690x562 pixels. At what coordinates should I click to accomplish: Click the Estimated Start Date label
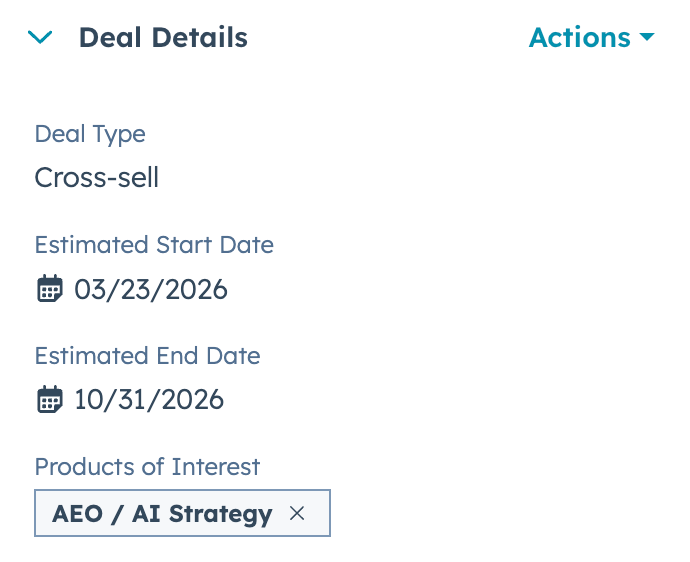(x=154, y=245)
